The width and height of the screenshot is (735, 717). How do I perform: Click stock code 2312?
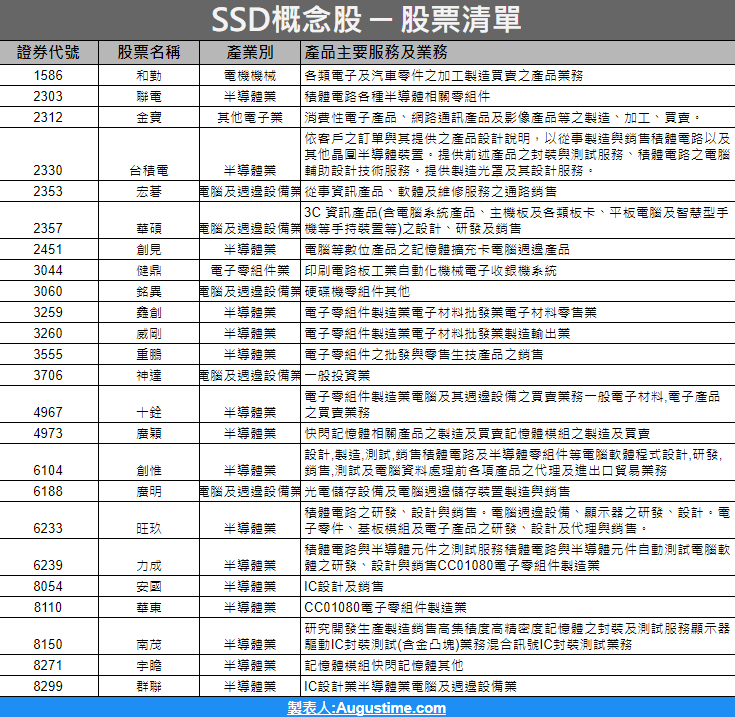[48, 117]
